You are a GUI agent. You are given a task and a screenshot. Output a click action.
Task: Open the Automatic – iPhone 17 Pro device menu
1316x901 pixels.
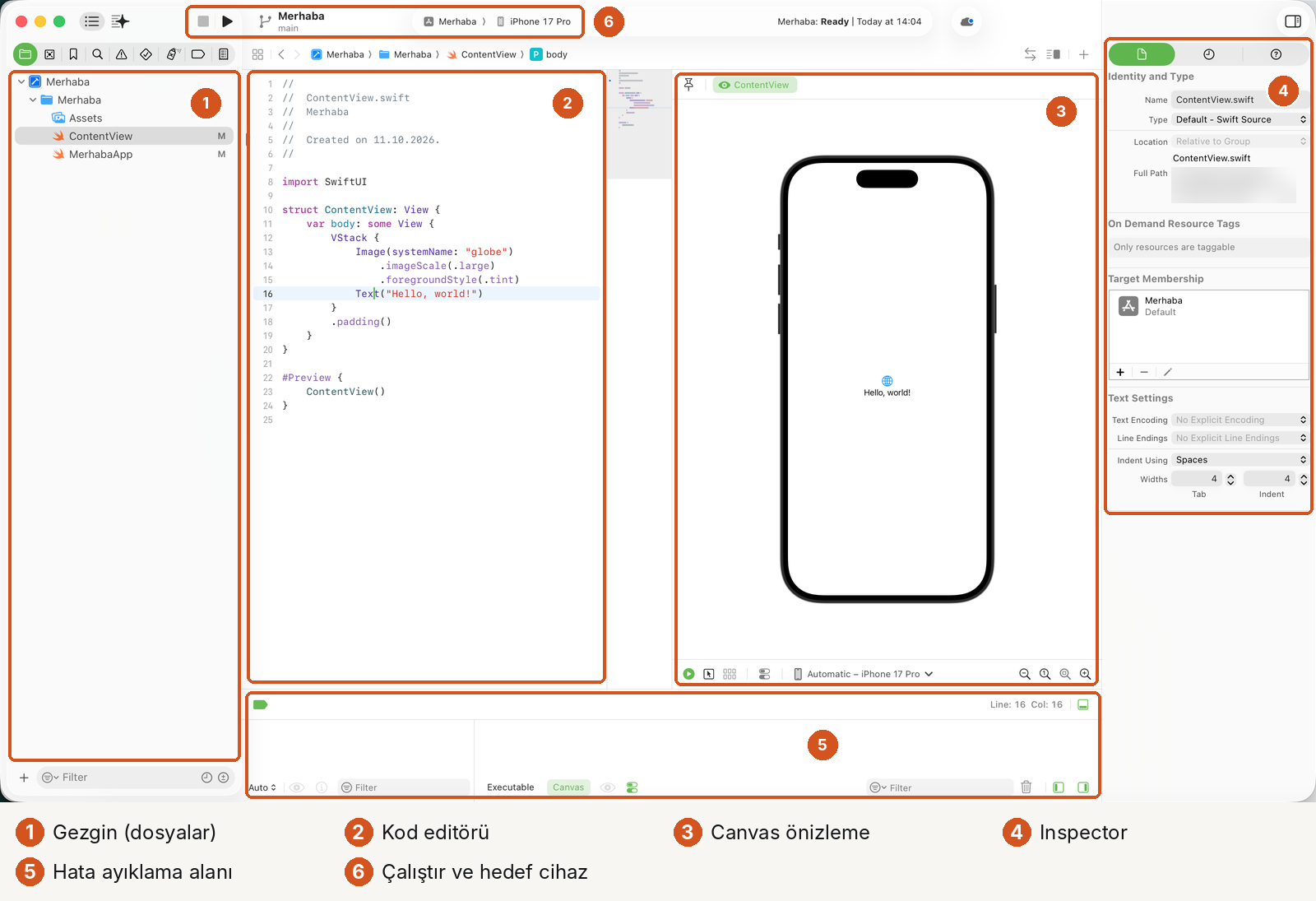pyautogui.click(x=864, y=674)
